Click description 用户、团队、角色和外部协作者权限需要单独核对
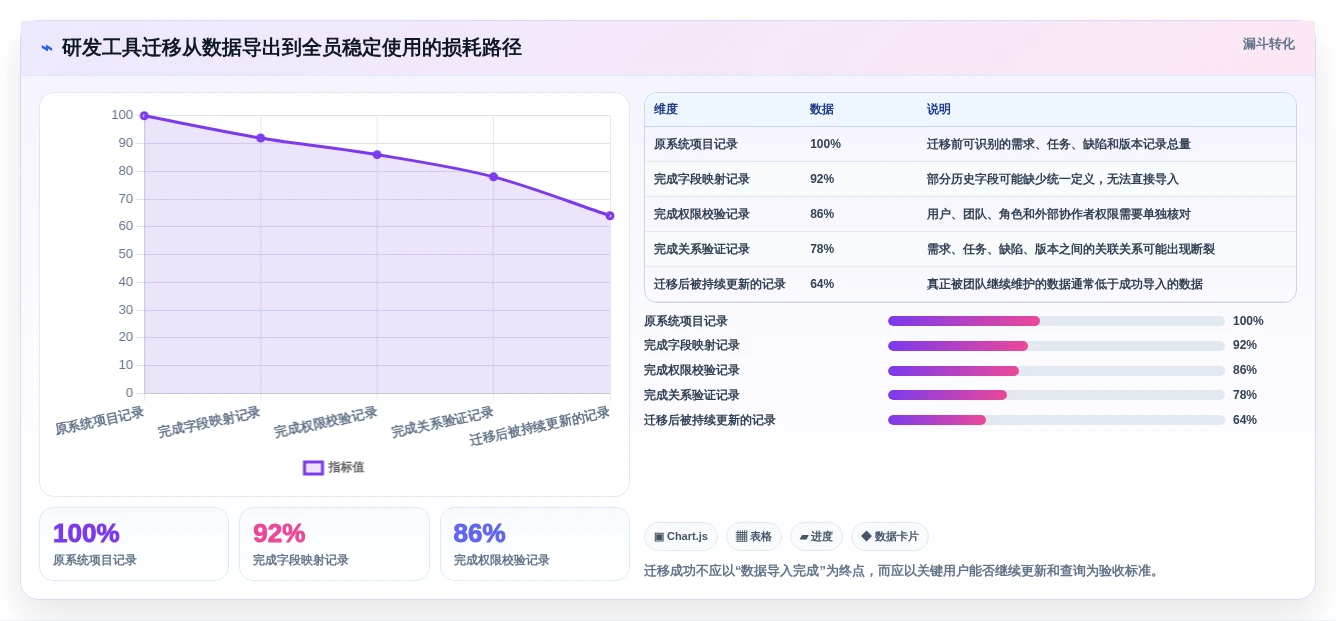This screenshot has width=1336, height=621. 1059,214
